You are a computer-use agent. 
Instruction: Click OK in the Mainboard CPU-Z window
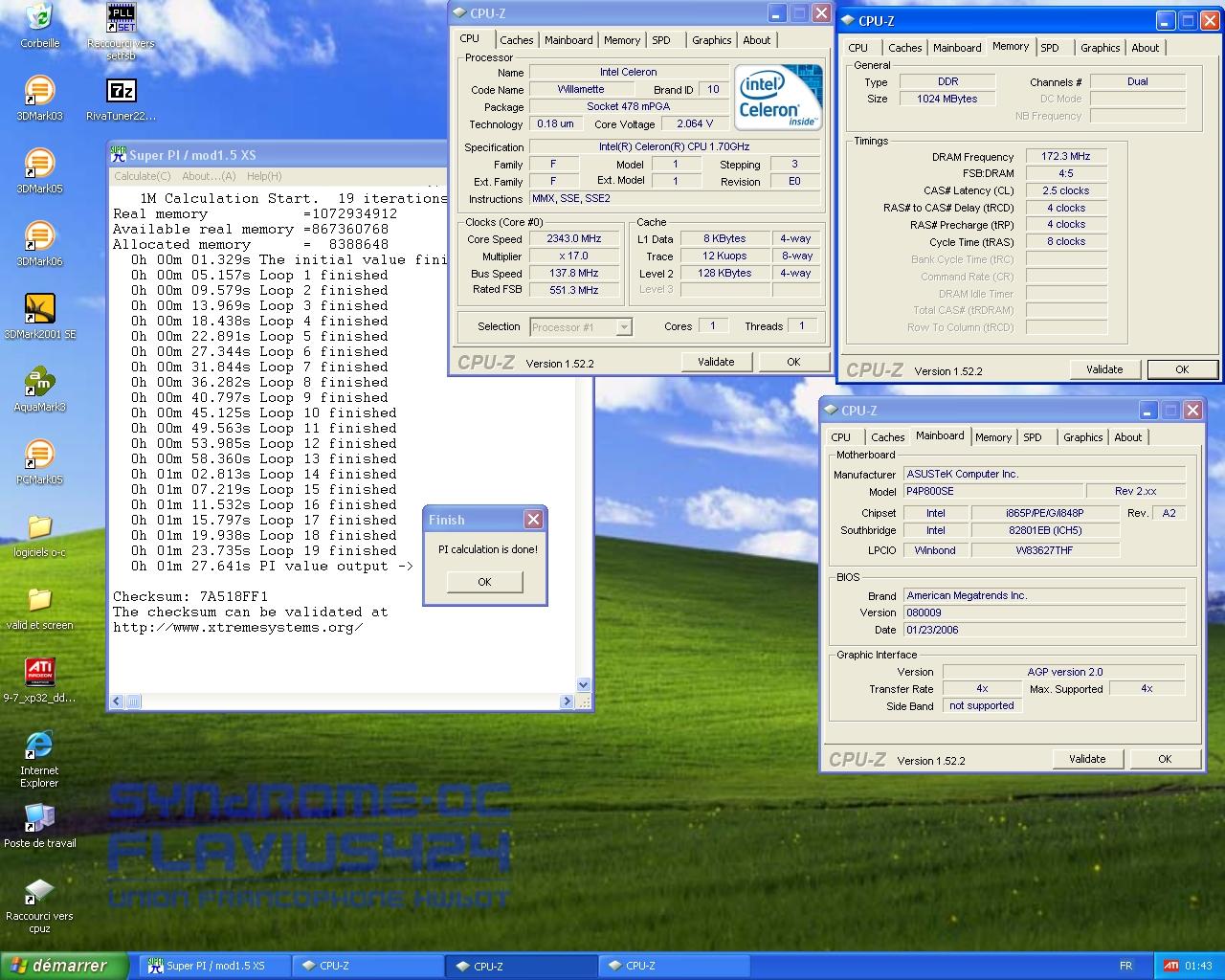tap(1165, 759)
